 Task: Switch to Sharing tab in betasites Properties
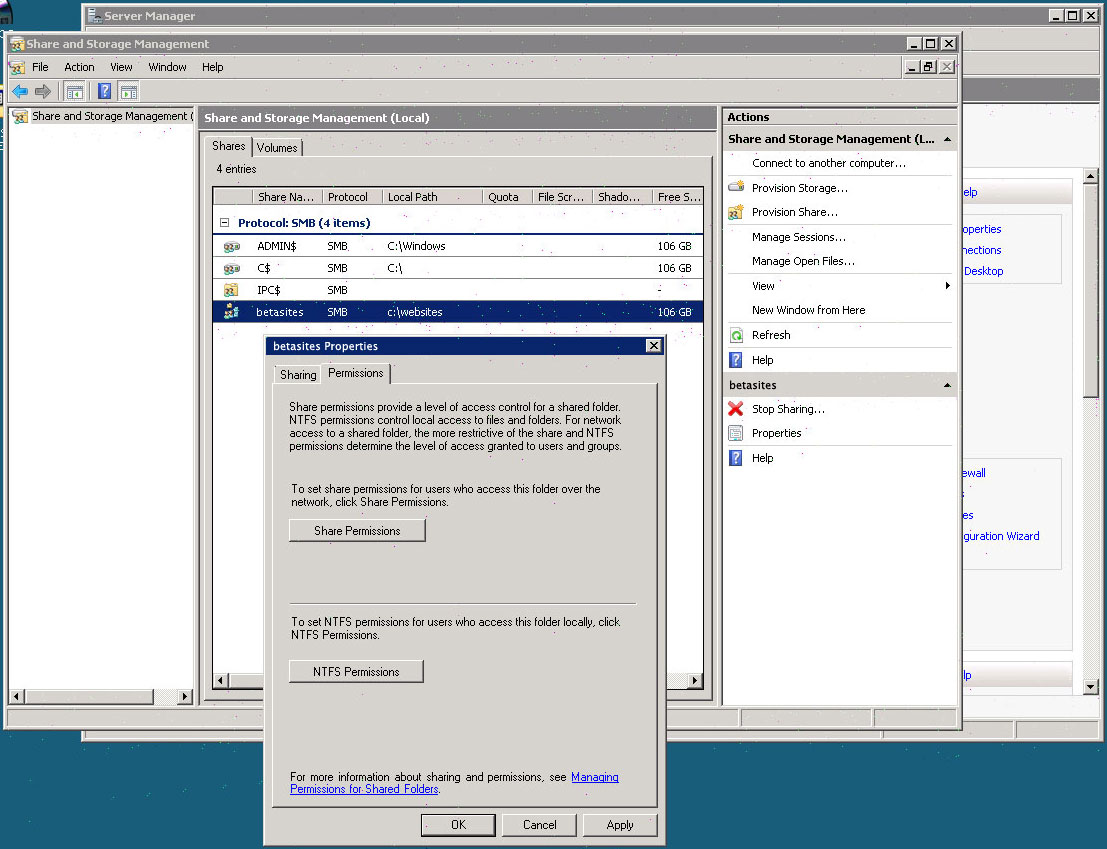[x=298, y=375]
